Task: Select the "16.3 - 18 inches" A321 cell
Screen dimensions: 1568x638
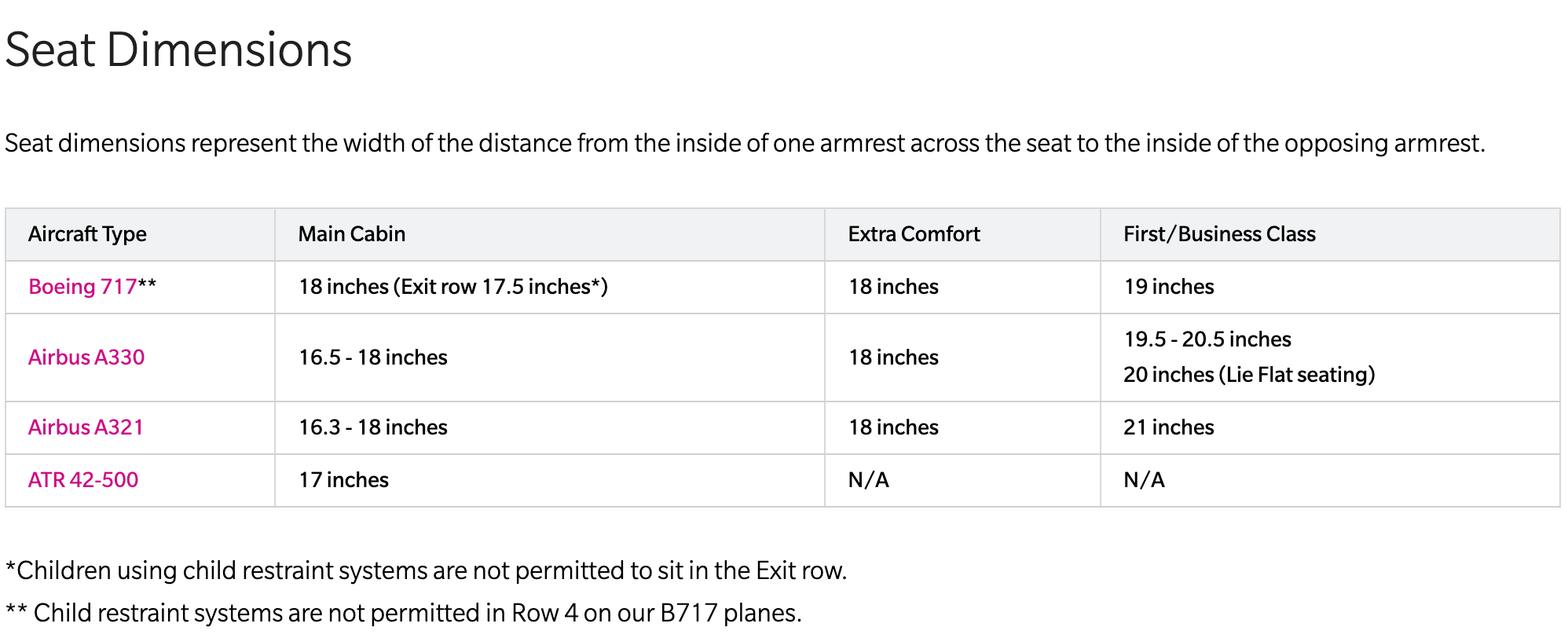Action: (x=372, y=427)
